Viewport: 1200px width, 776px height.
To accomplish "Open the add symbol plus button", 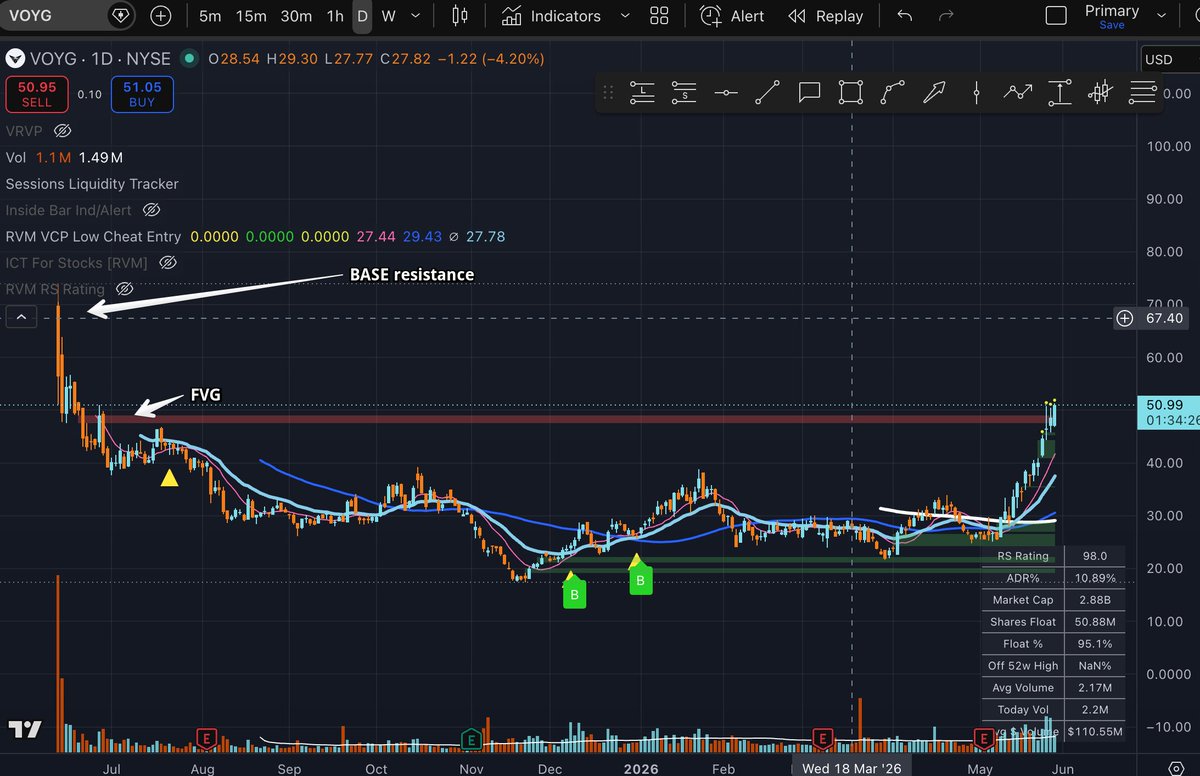I will [160, 16].
